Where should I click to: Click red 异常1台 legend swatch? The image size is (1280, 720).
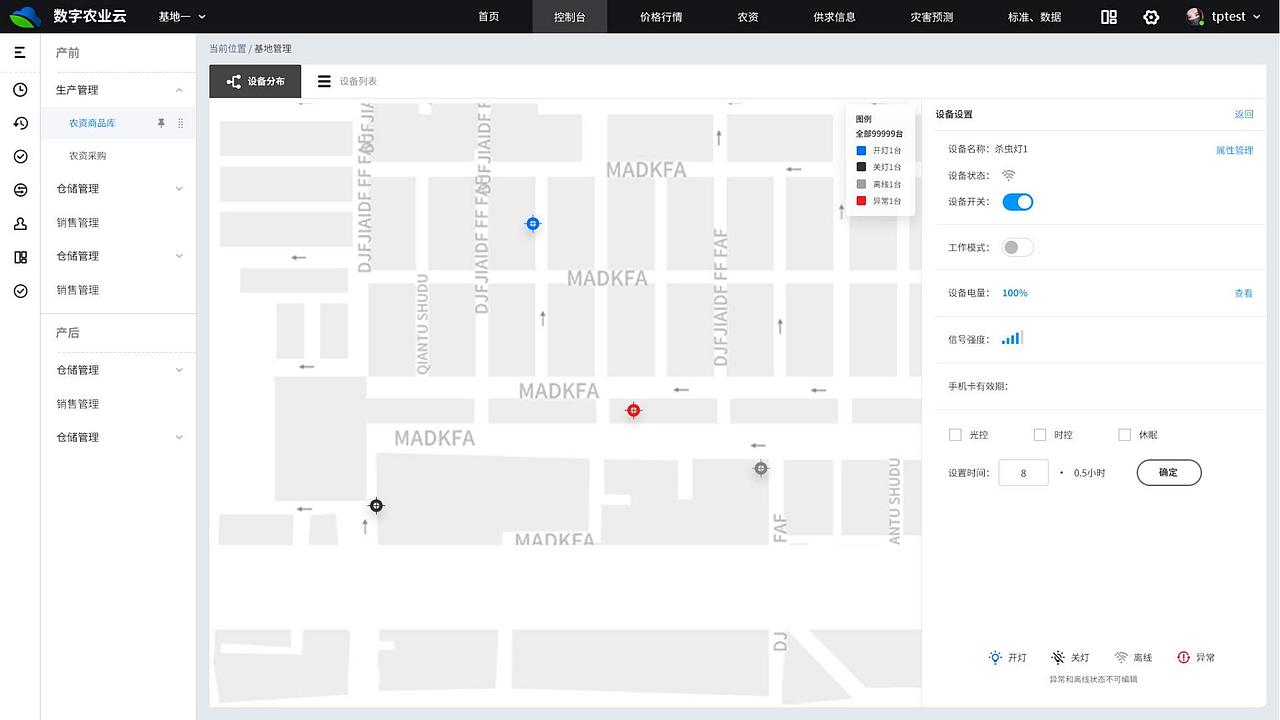(861, 201)
